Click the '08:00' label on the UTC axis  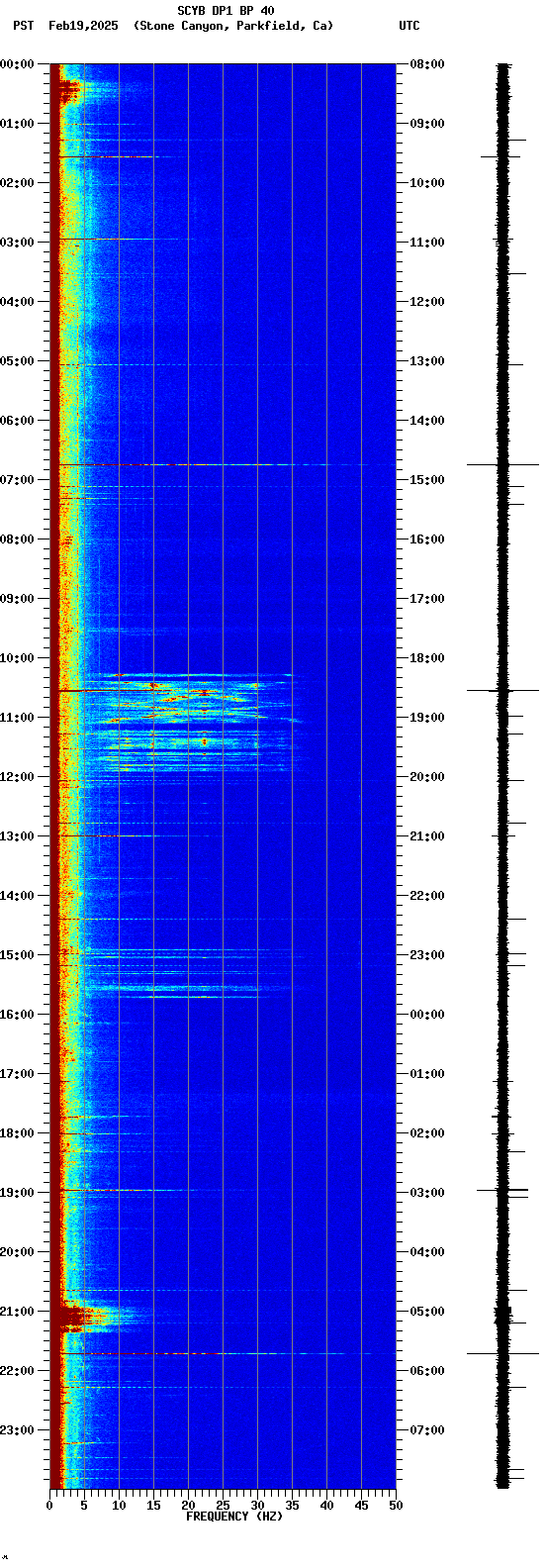coord(427,64)
